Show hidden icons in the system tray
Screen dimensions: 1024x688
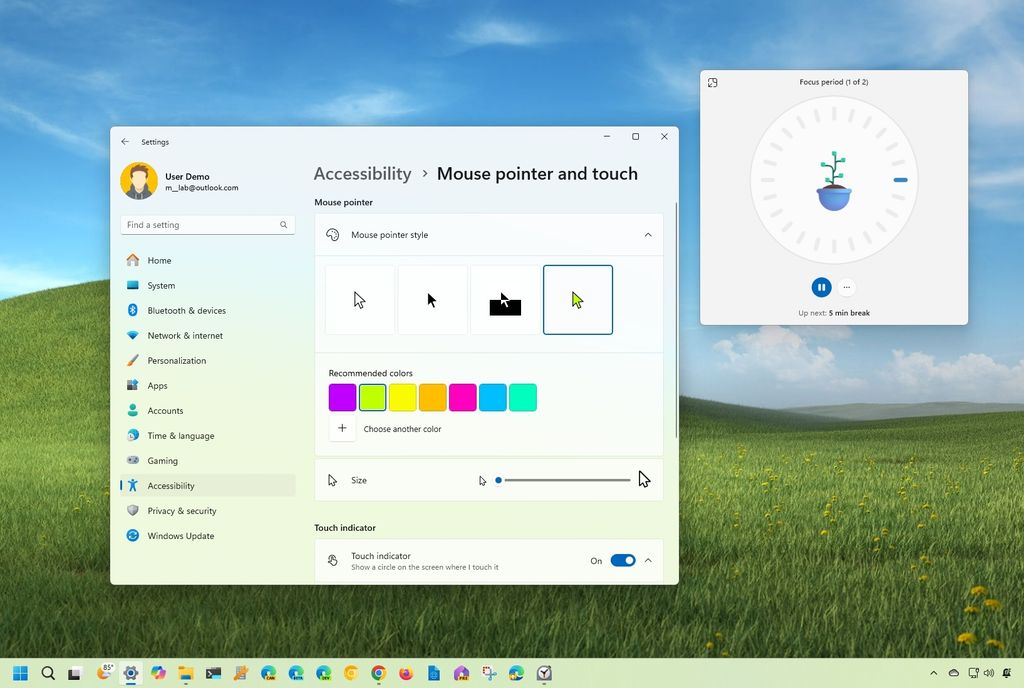(x=933, y=673)
